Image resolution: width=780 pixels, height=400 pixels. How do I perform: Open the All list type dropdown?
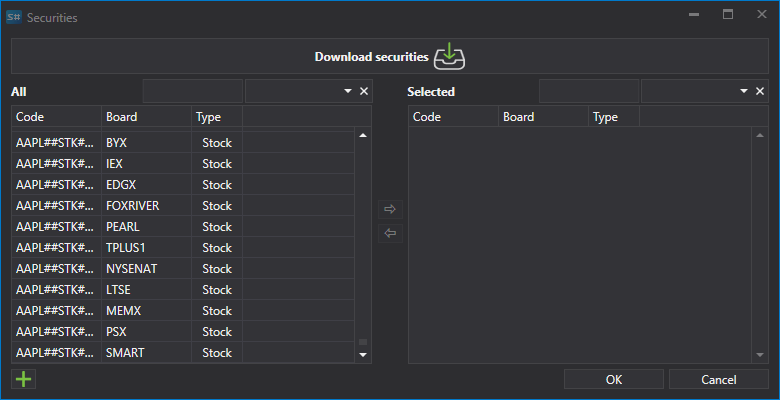click(348, 91)
